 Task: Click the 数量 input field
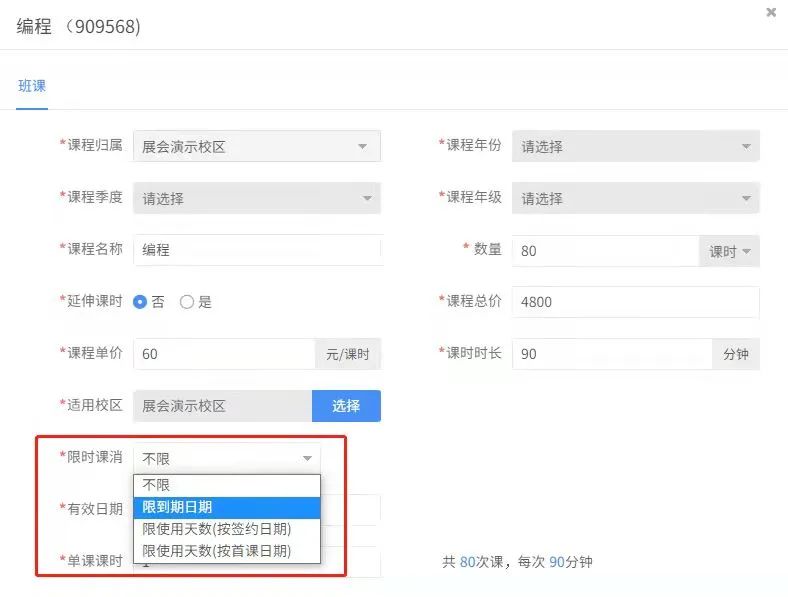(x=604, y=251)
